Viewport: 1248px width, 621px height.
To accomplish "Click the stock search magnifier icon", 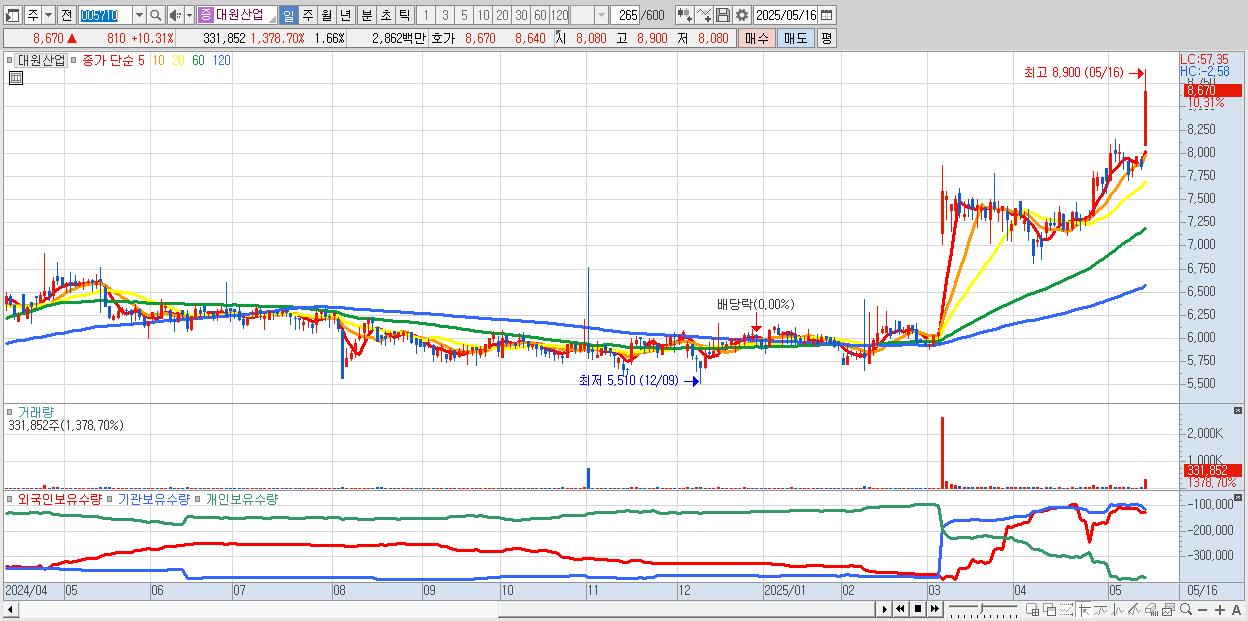I will [156, 15].
